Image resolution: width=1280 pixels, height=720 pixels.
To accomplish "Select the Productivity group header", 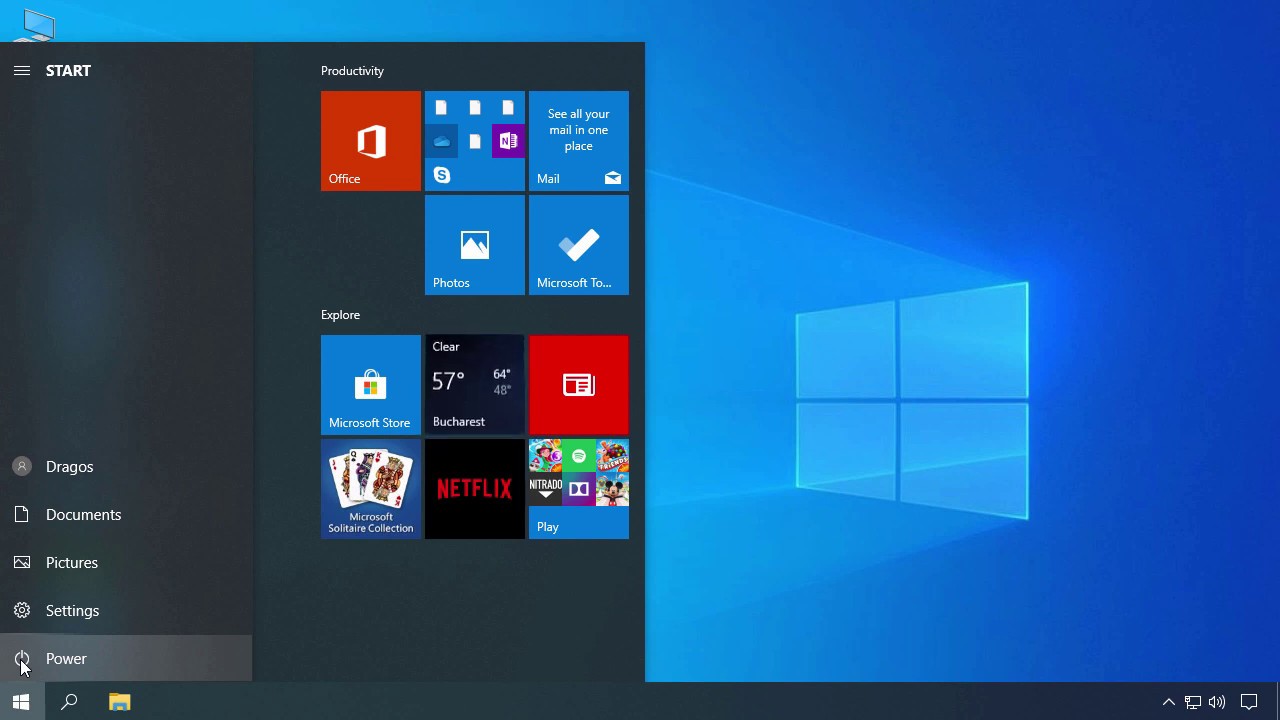I will tap(352, 70).
